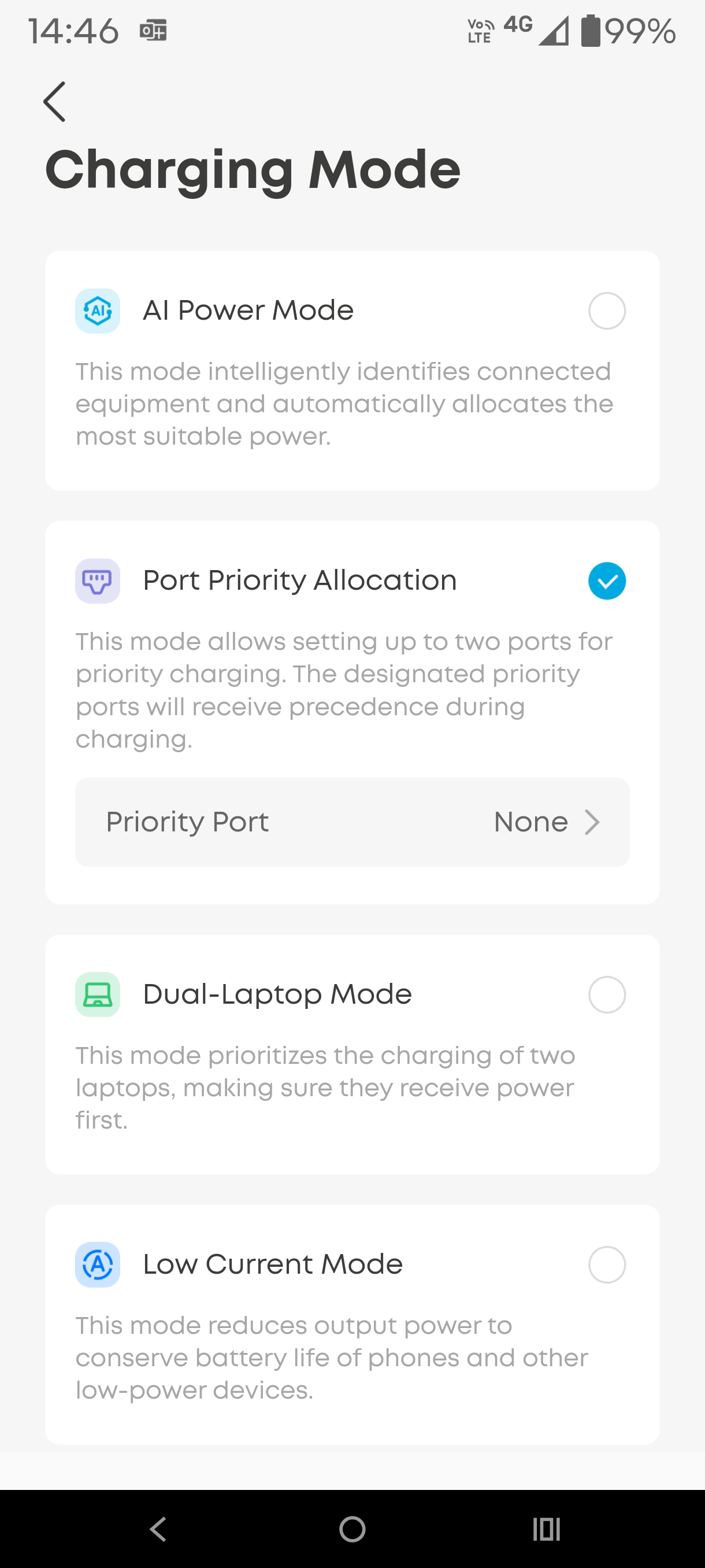Expand the Priority Port chevron arrow

tap(592, 822)
